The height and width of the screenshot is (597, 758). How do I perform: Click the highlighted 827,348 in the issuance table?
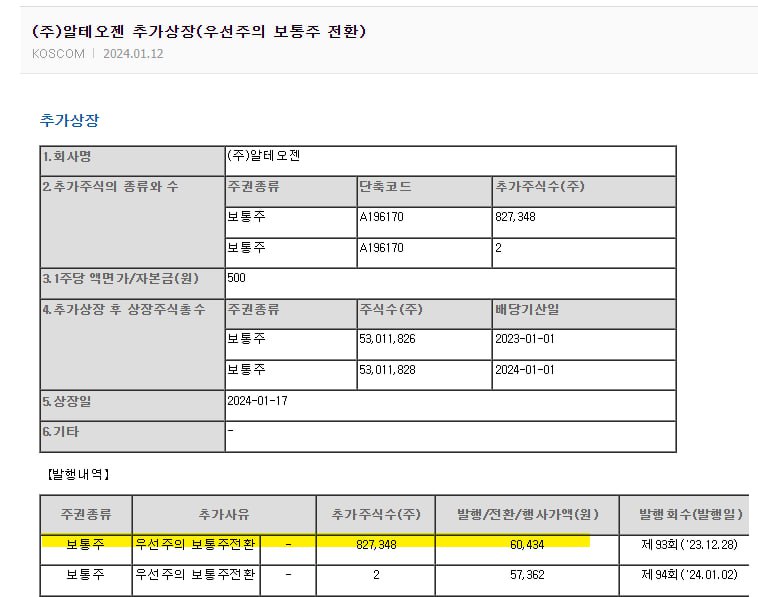376,545
